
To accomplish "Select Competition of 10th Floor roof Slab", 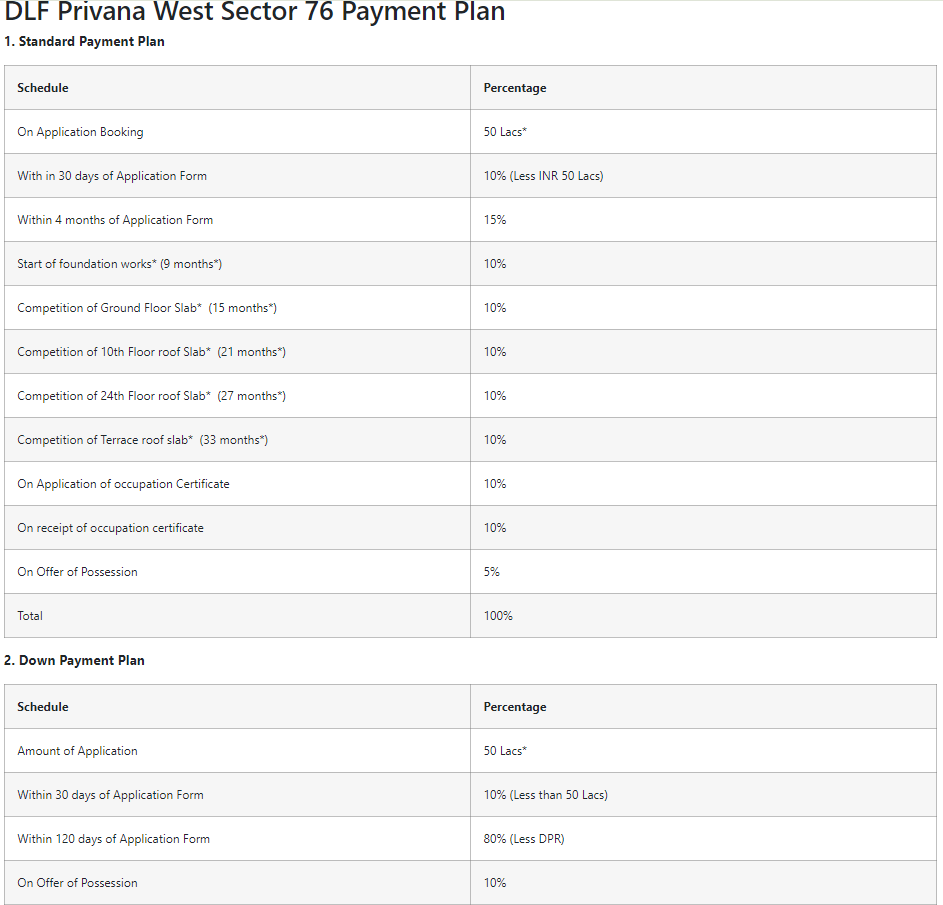I will (x=152, y=352).
